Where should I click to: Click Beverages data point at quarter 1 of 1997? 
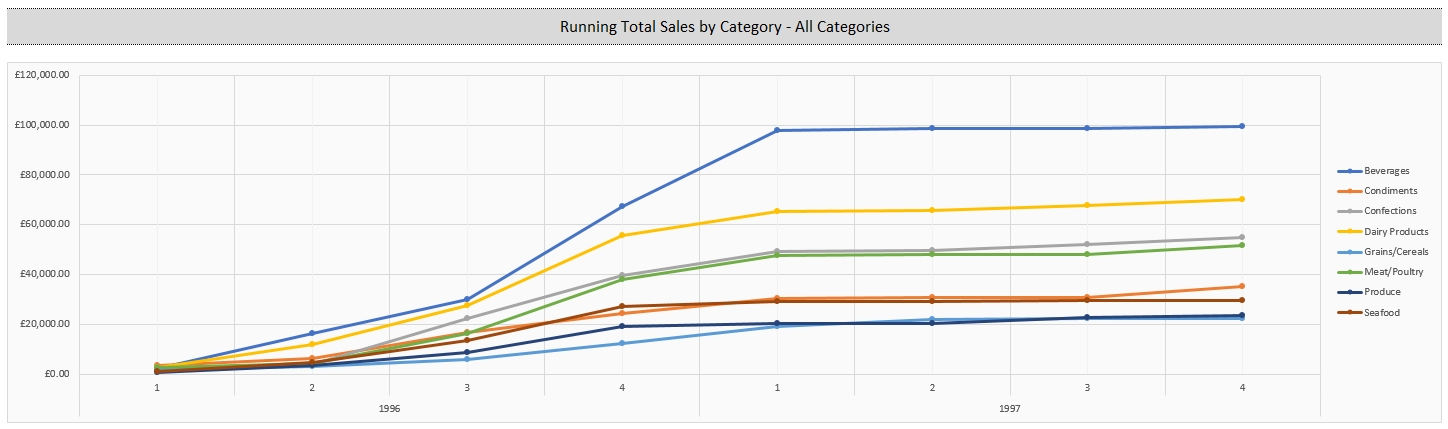(777, 130)
